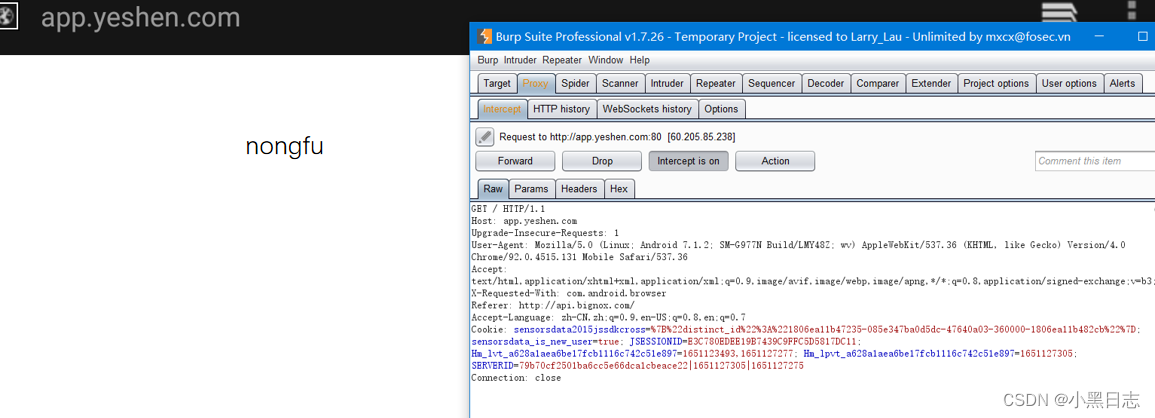Viewport: 1155px width, 418px height.
Task: Open the Repeater menu in menu bar
Action: 562,60
